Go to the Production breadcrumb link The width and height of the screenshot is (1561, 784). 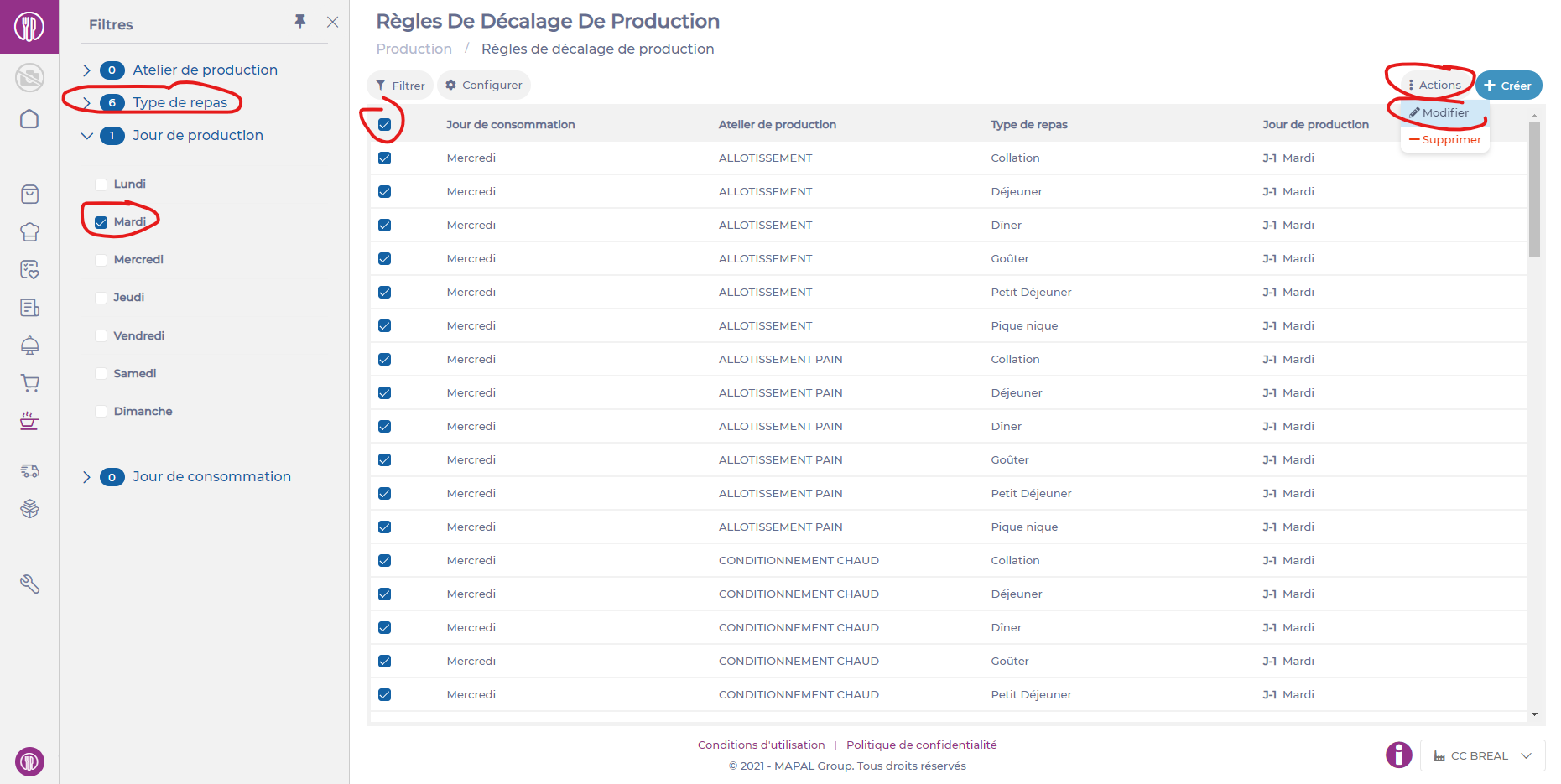click(414, 49)
